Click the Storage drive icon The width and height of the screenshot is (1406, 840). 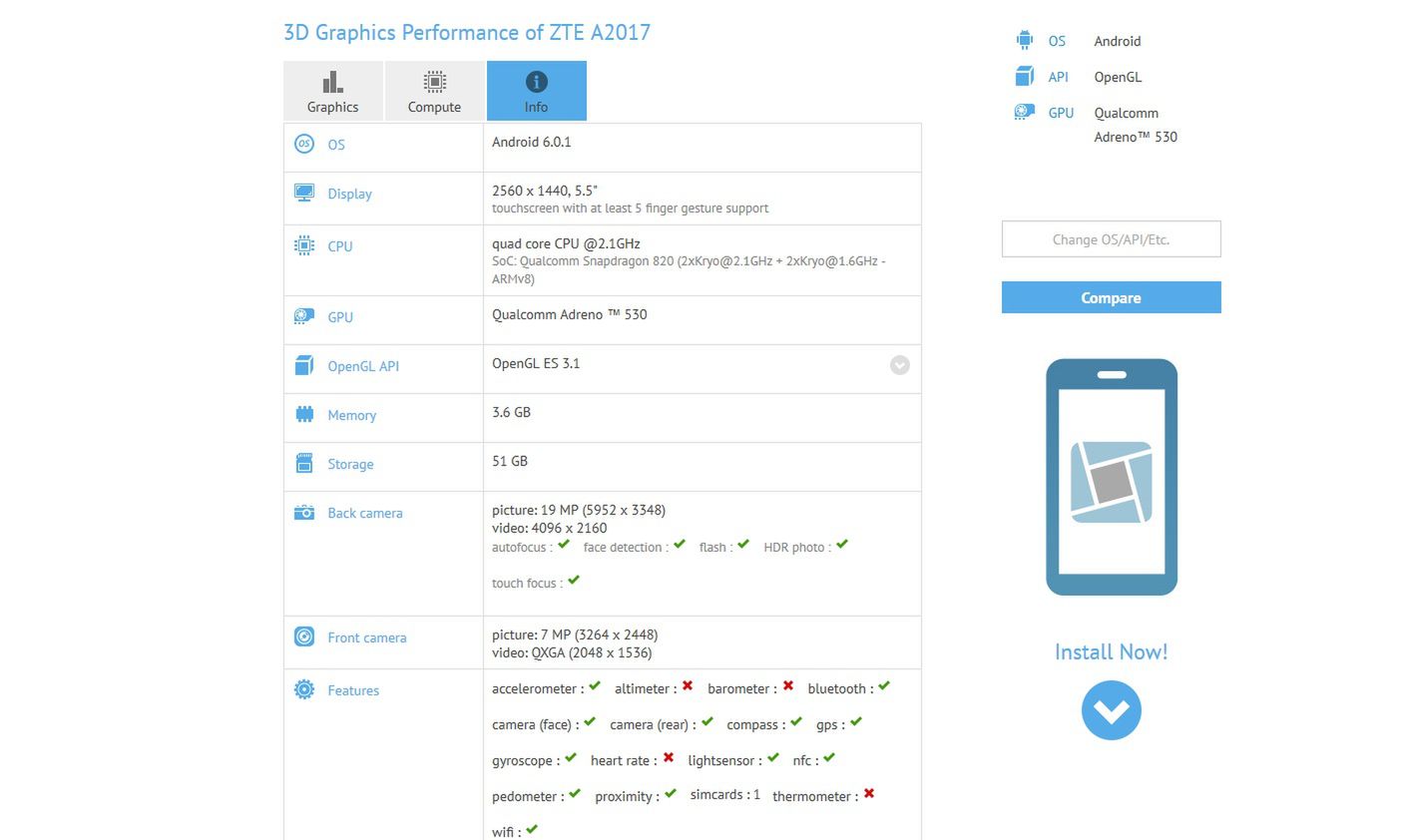[303, 461]
